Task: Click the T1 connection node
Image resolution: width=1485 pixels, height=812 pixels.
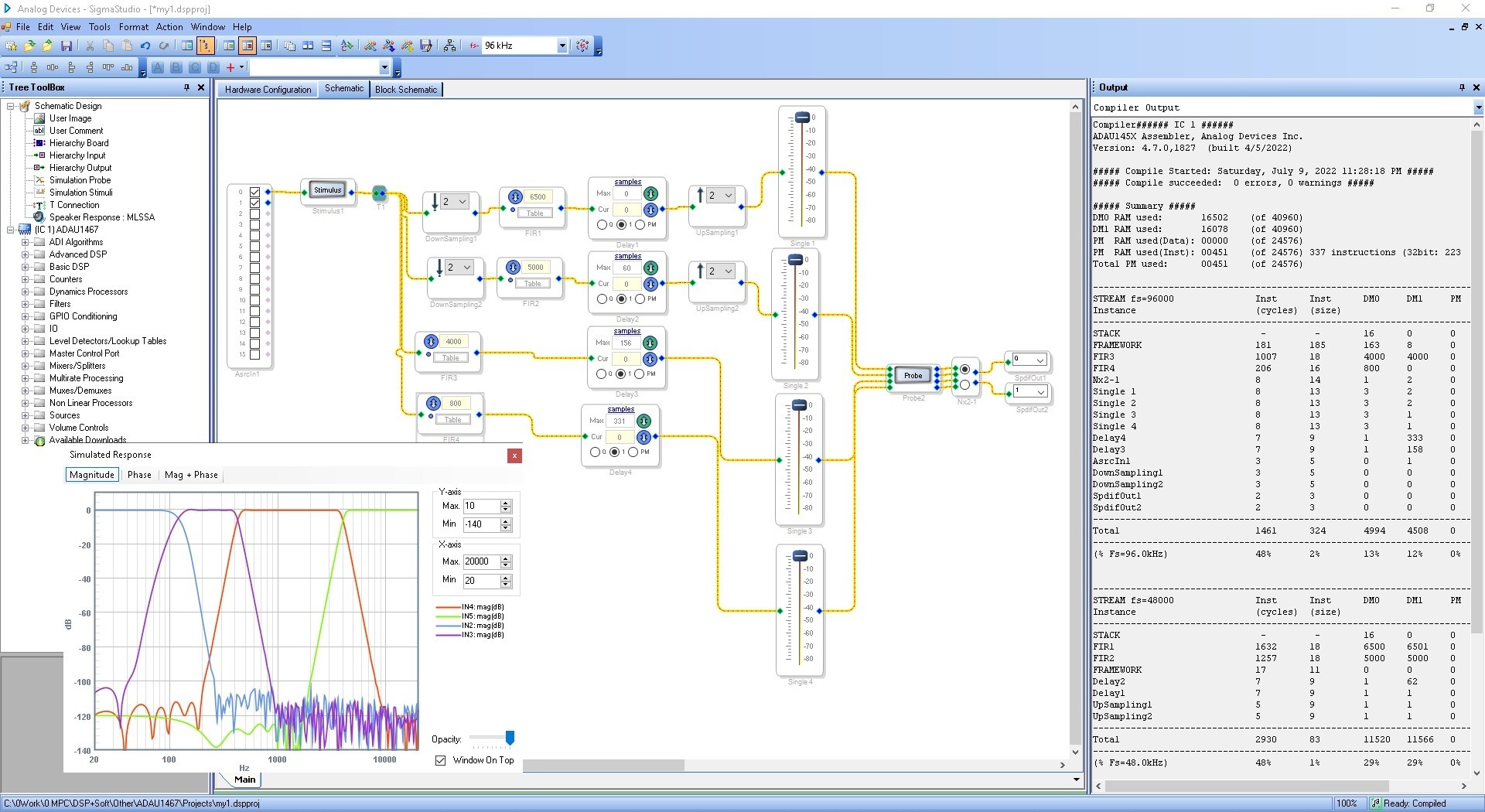Action: point(379,193)
